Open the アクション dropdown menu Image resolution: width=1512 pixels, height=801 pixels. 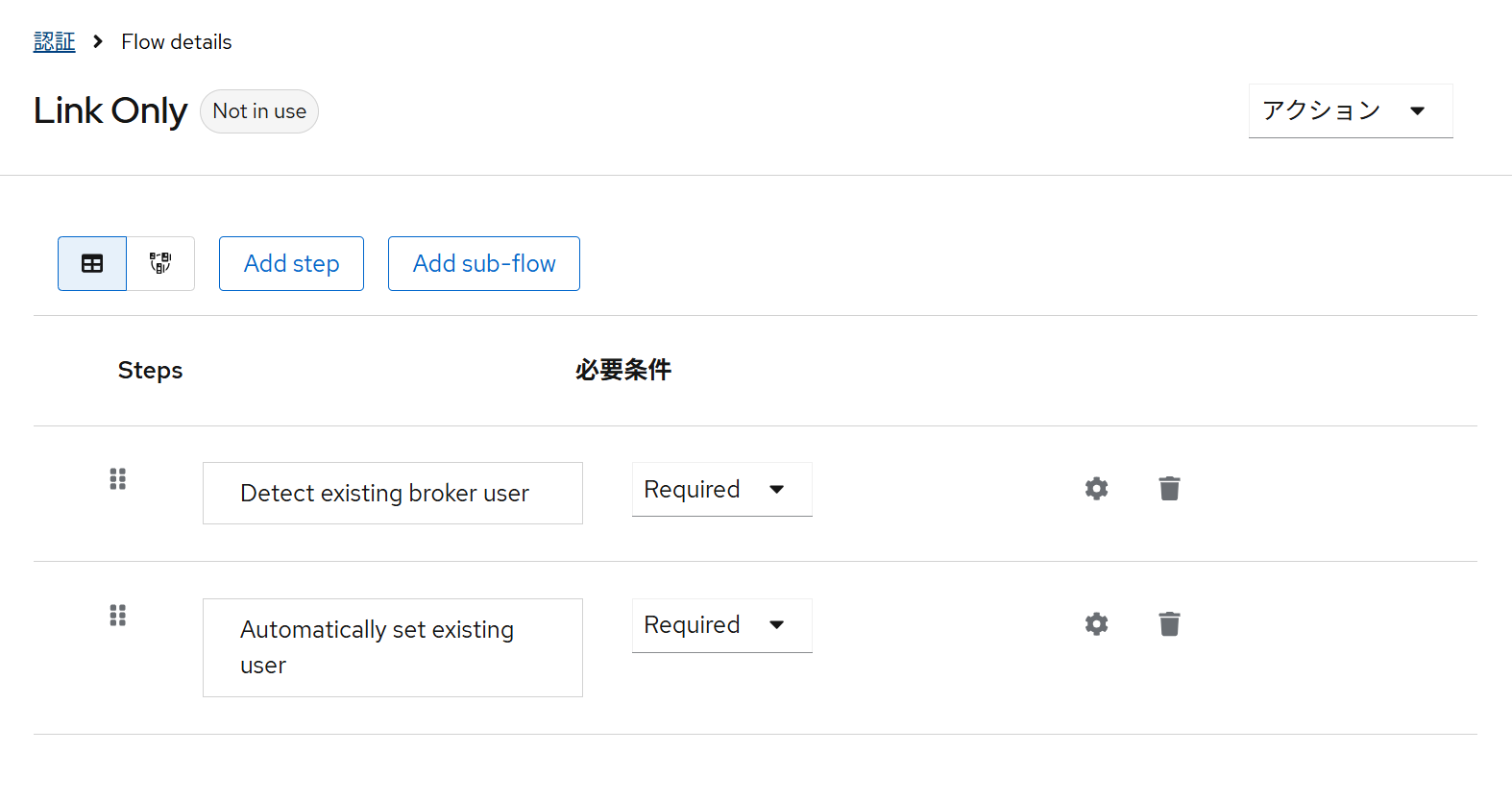pyautogui.click(x=1351, y=111)
